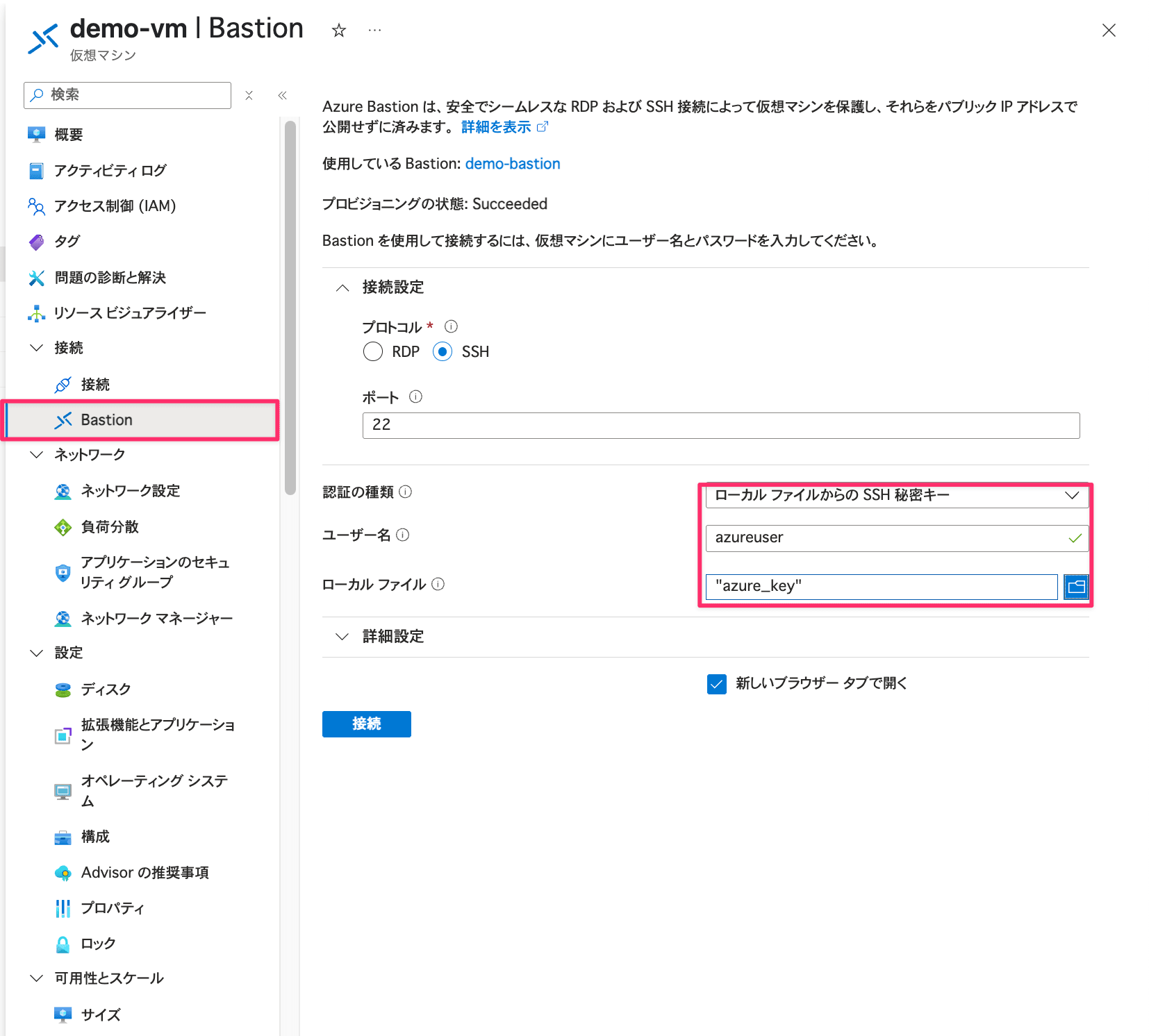Collapse the 可用性とスケール section

click(x=36, y=978)
